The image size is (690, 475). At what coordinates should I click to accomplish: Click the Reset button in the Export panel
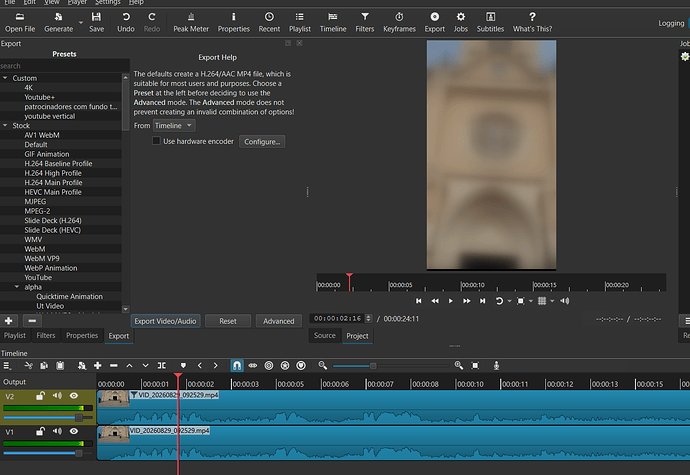(228, 321)
